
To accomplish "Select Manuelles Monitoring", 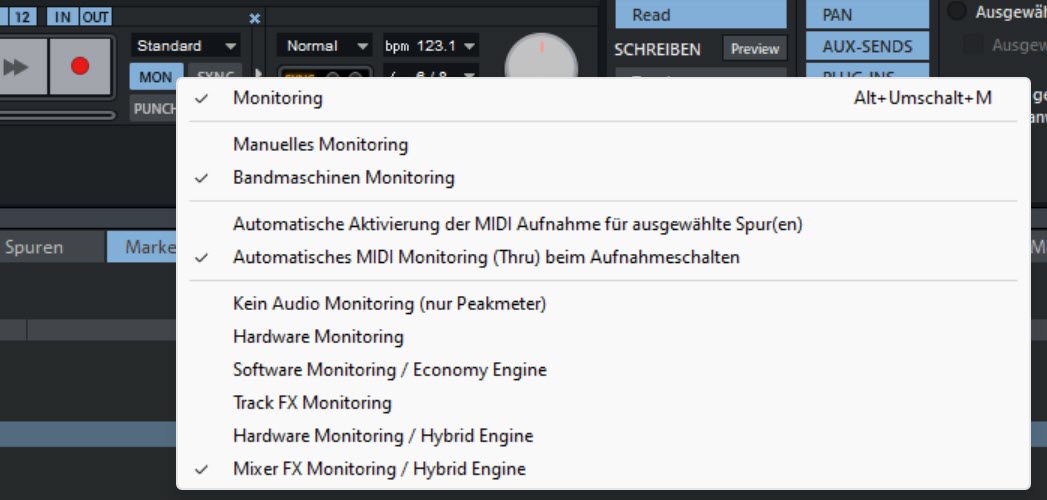I will (x=603, y=144).
